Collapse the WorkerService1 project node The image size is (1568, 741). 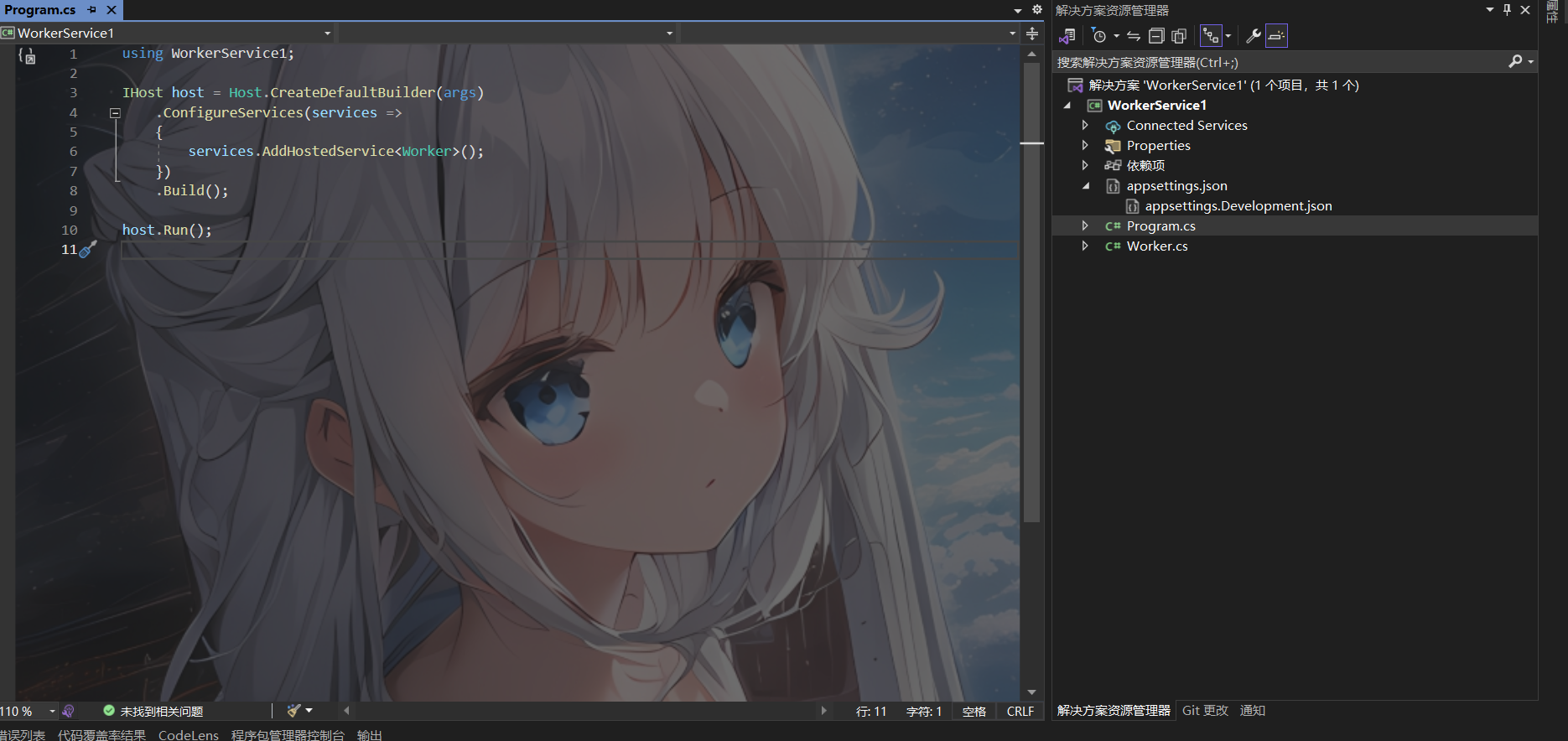[1067, 106]
